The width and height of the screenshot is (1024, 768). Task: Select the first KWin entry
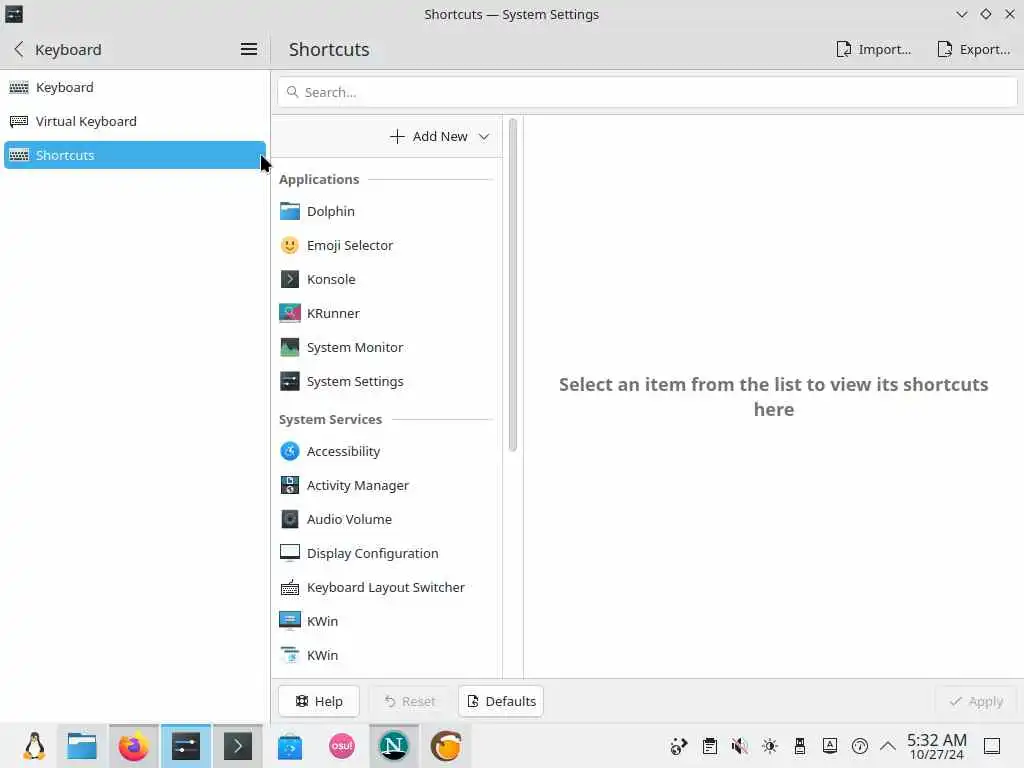click(x=387, y=621)
